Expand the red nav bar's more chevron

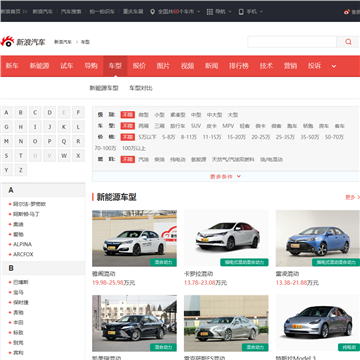pyautogui.click(x=334, y=66)
